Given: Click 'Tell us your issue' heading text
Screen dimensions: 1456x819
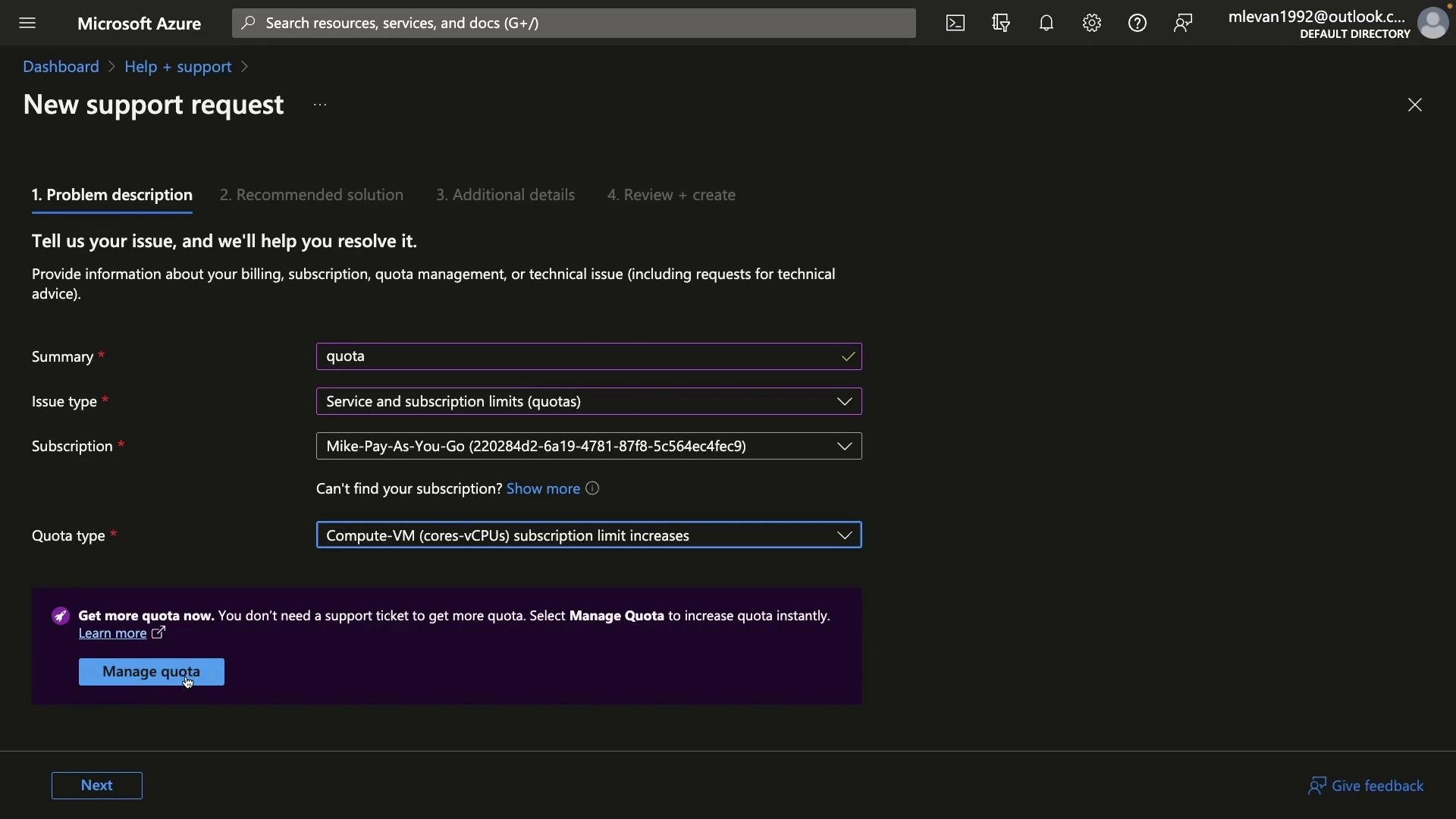Looking at the screenshot, I should click(224, 241).
